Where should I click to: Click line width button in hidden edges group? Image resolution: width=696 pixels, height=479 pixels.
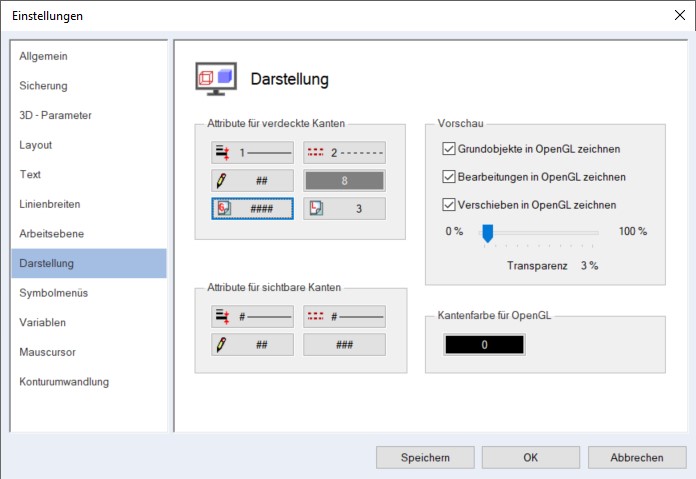(x=252, y=153)
